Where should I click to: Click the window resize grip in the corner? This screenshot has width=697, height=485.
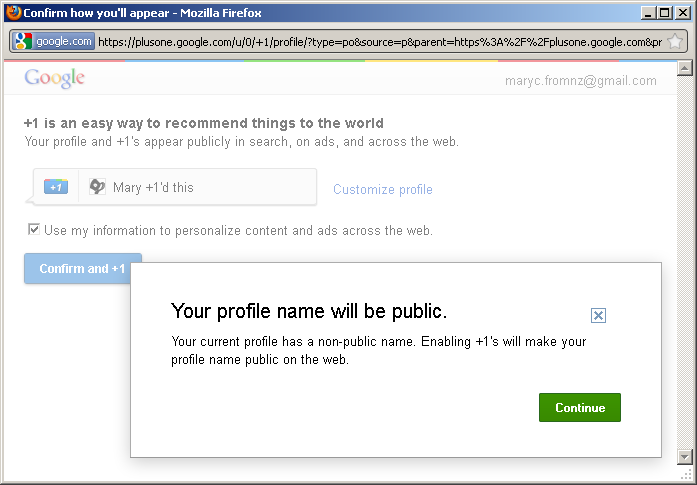(x=687, y=474)
